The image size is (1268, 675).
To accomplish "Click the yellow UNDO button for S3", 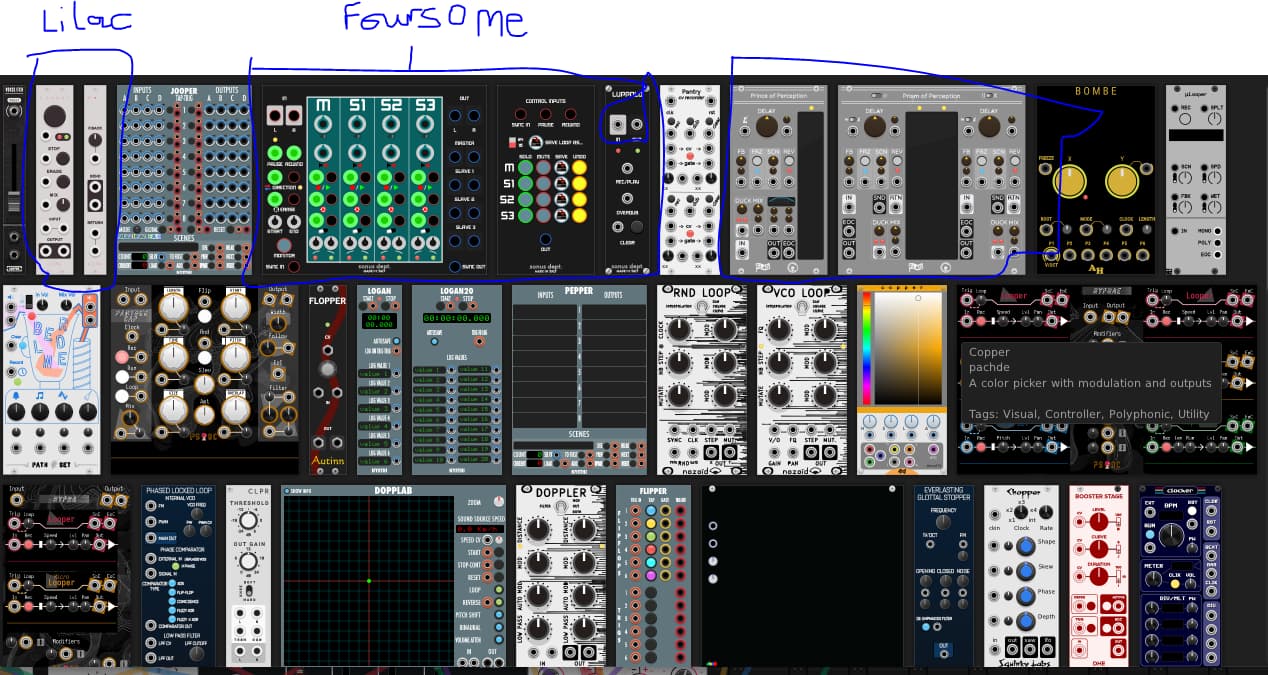I will click(x=579, y=214).
